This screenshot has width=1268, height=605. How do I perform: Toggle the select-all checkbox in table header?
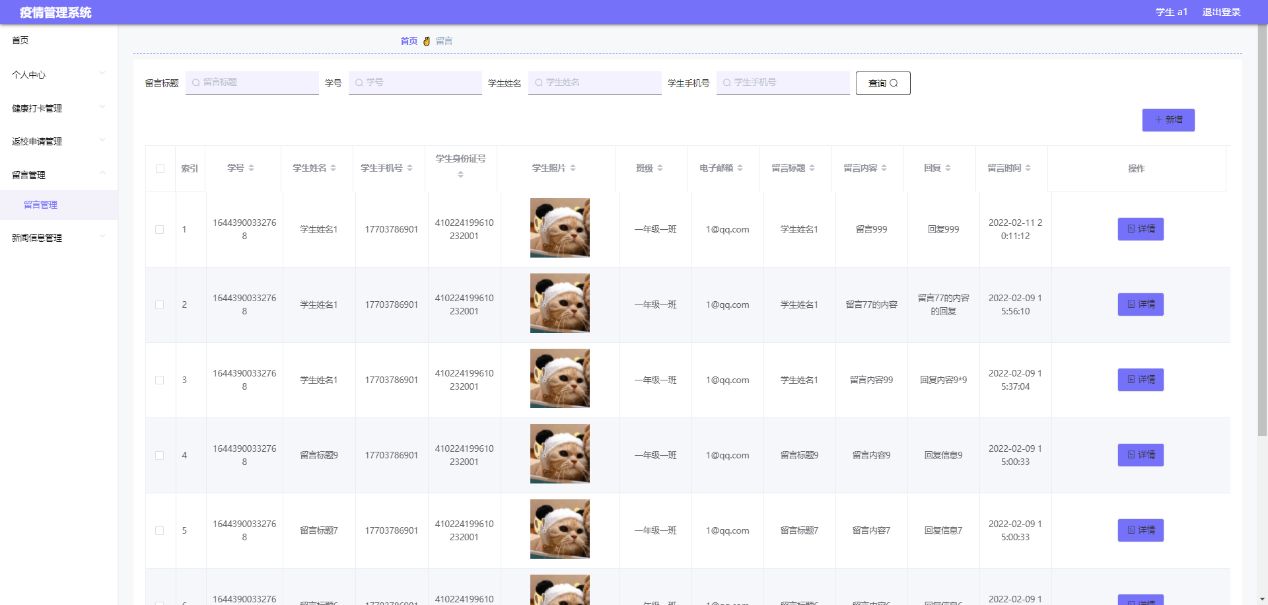160,168
